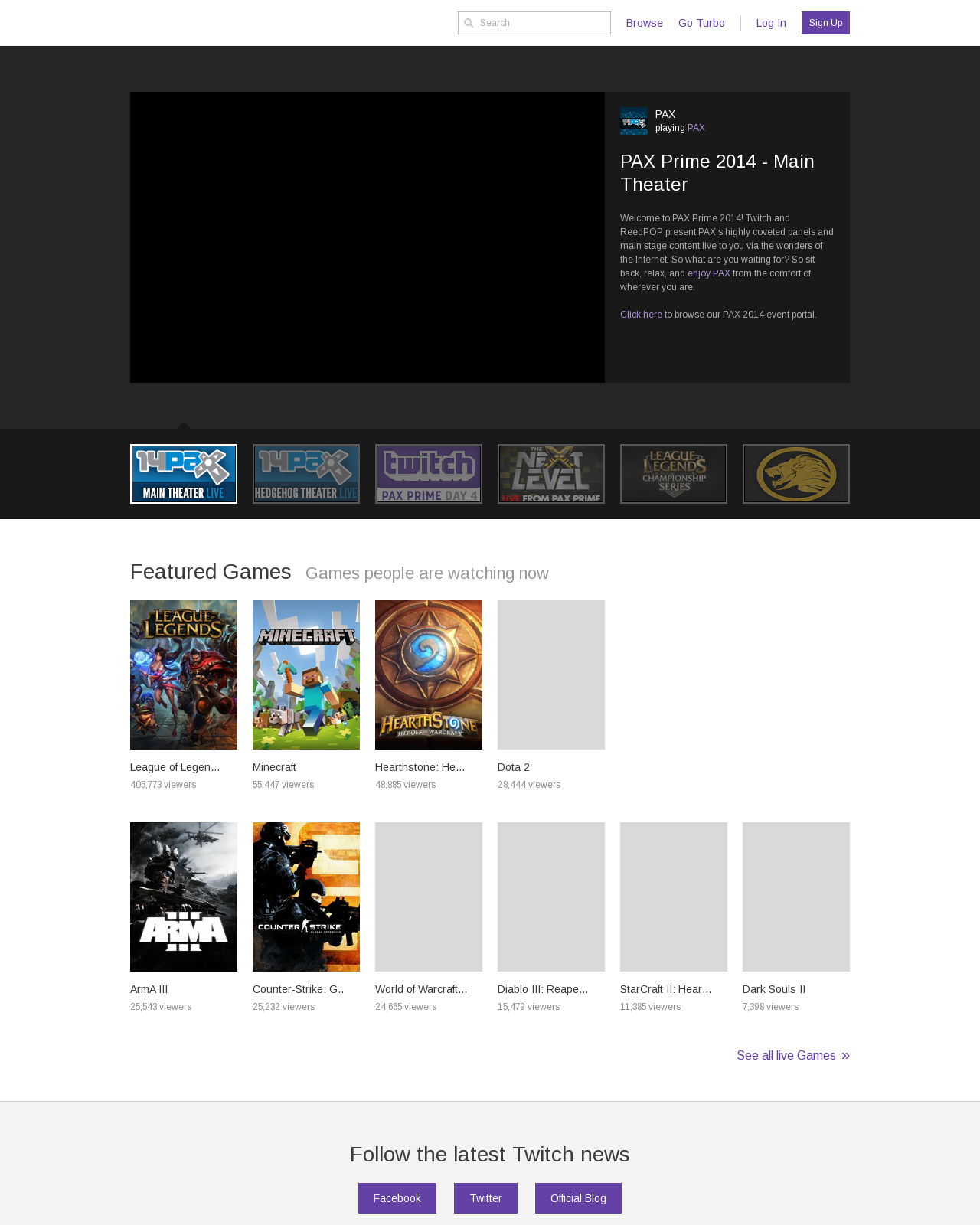
Task: Click the 'Featured Games' heading
Action: click(x=211, y=572)
